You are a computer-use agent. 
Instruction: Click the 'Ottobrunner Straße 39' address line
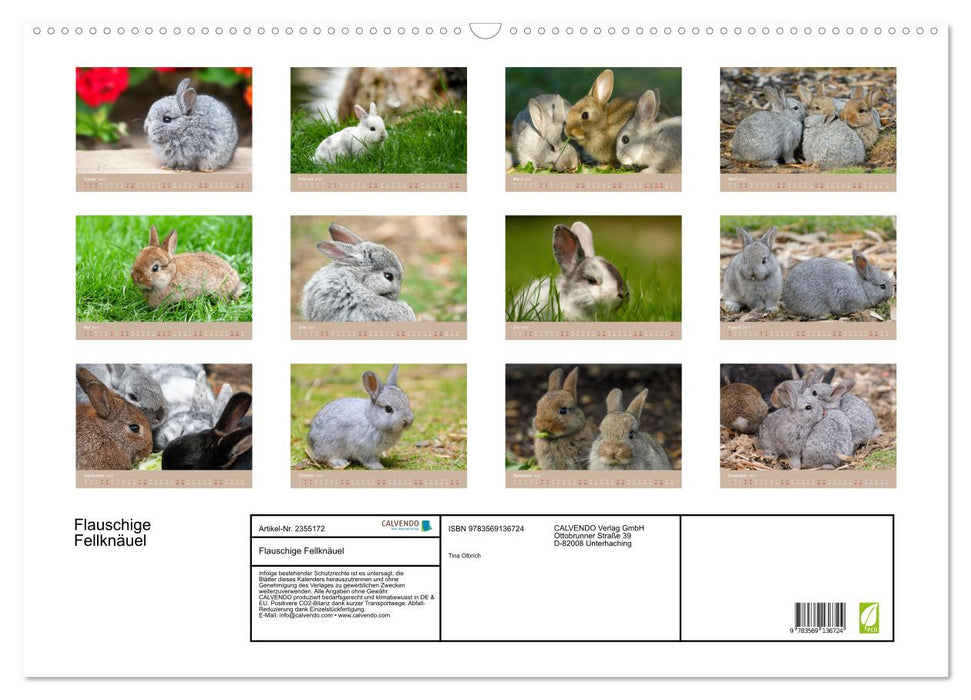[593, 536]
